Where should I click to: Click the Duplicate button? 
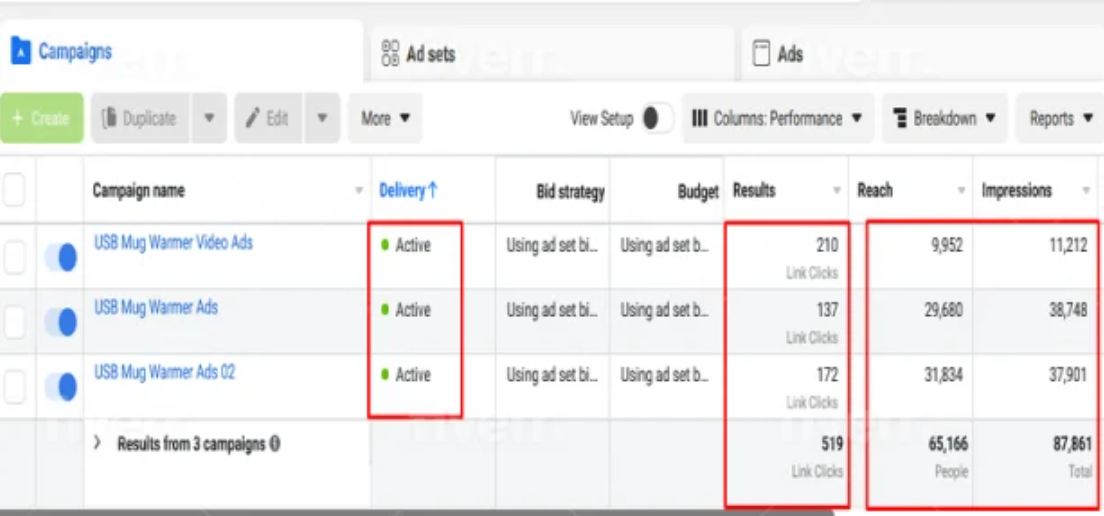(x=139, y=118)
